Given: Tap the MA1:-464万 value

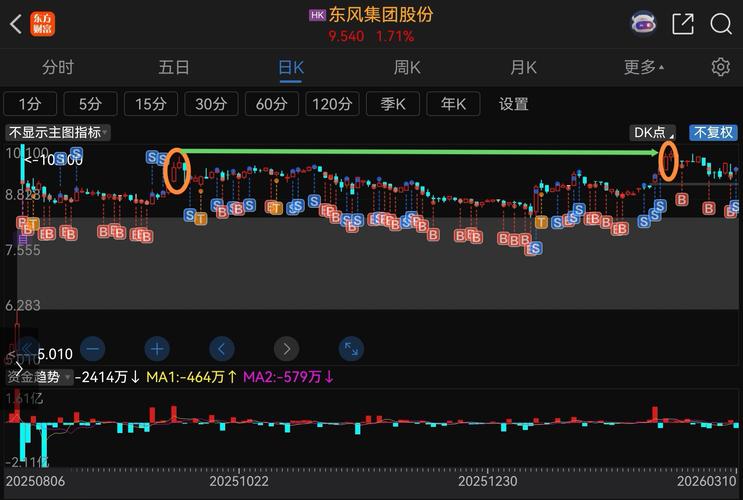Looking at the screenshot, I should click(x=191, y=377).
